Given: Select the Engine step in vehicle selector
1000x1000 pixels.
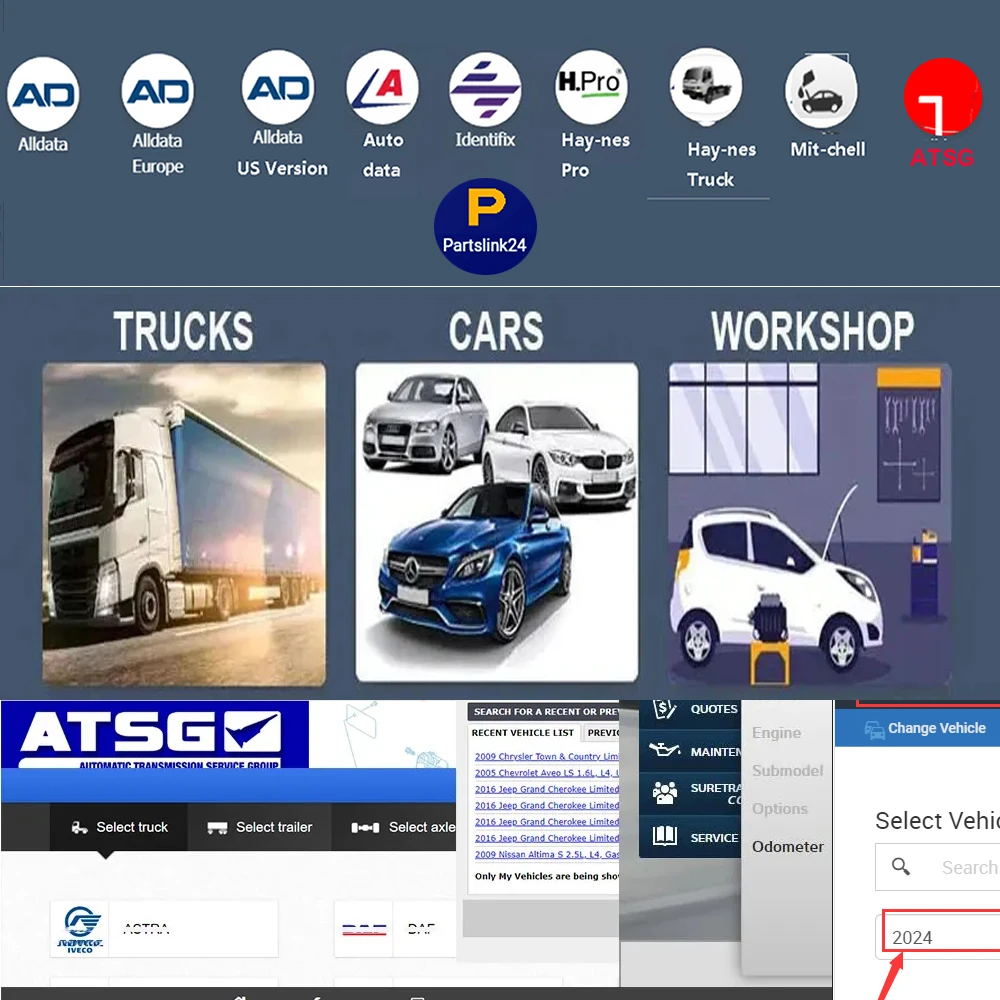Looking at the screenshot, I should [x=776, y=733].
